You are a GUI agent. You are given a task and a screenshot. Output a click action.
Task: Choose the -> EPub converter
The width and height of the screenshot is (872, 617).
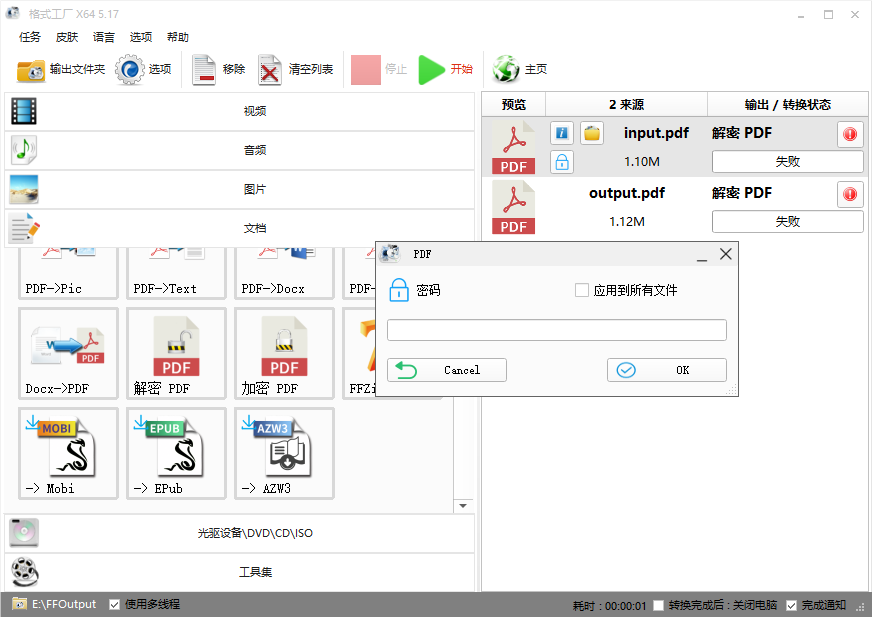(175, 453)
